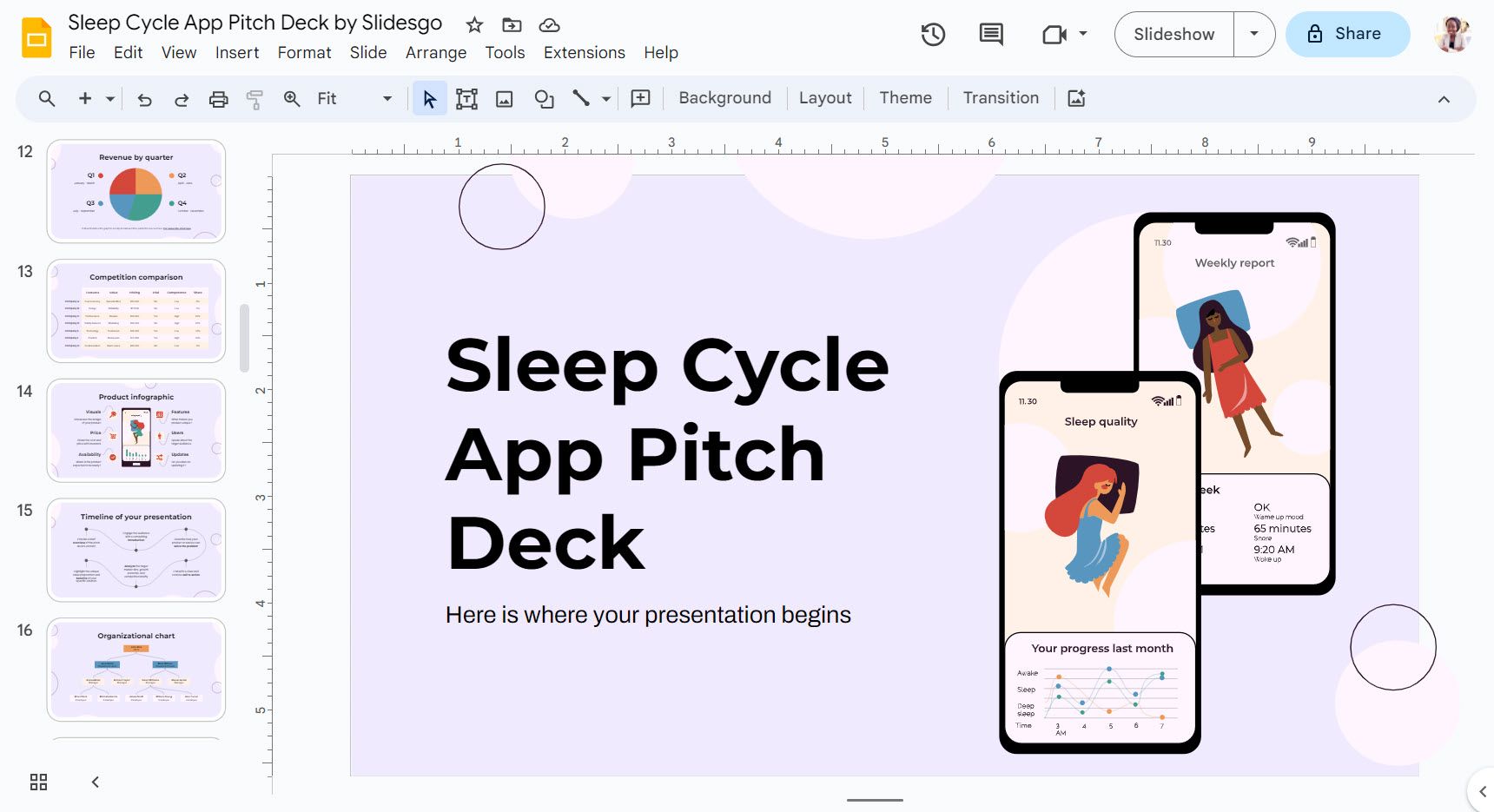Select the shape tool
The width and height of the screenshot is (1494, 812).
coord(544,99)
